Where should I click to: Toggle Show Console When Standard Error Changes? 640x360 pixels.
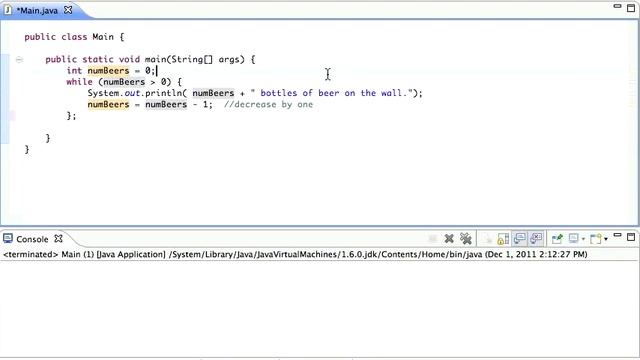[536, 238]
